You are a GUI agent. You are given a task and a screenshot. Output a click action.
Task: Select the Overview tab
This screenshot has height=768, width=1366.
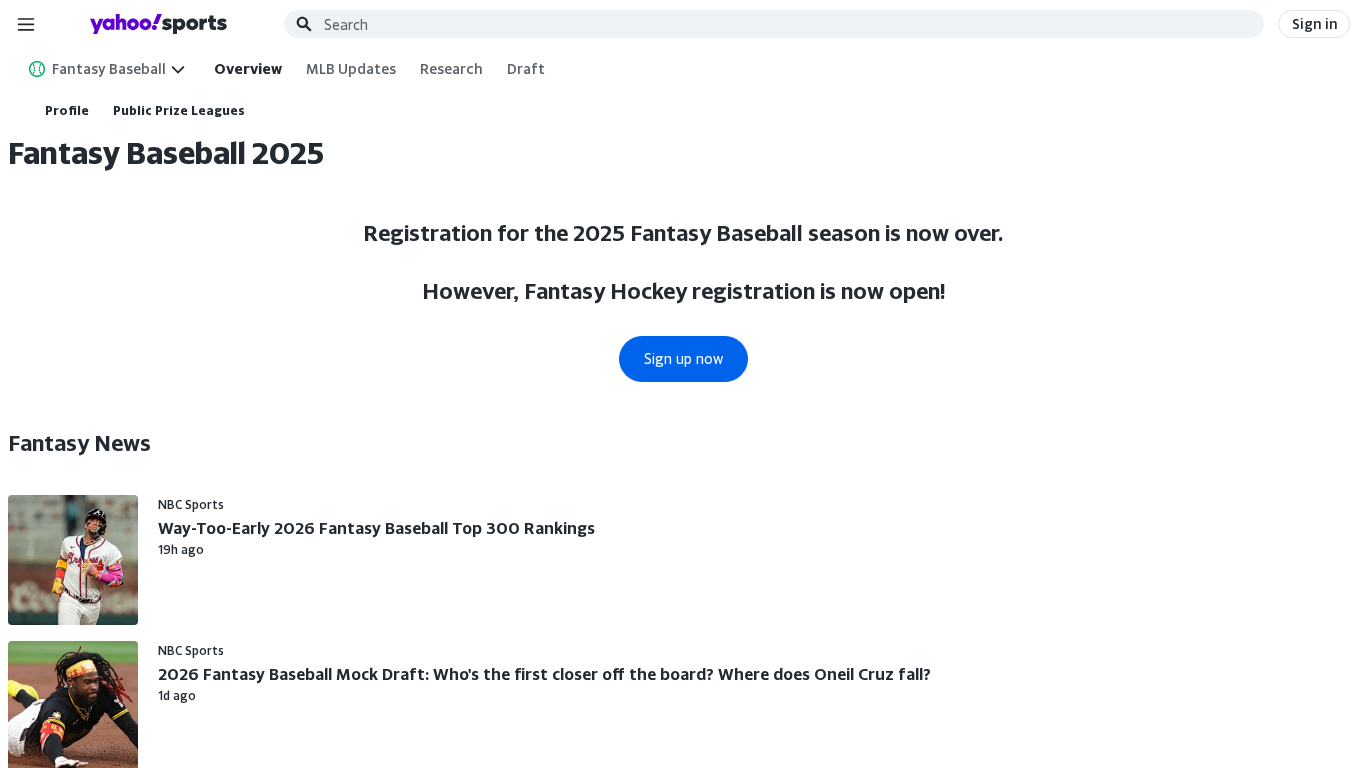248,69
